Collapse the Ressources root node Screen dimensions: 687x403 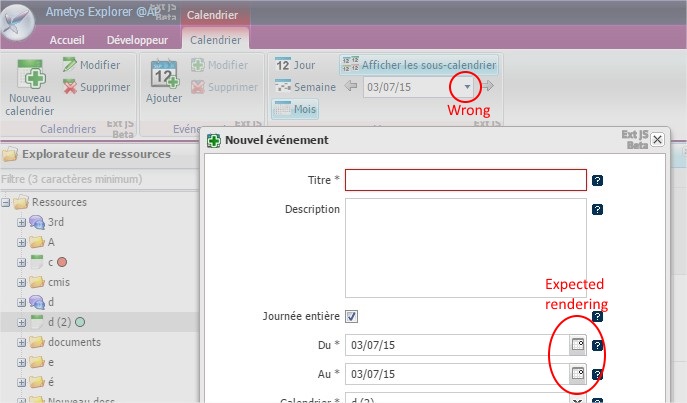(7, 202)
